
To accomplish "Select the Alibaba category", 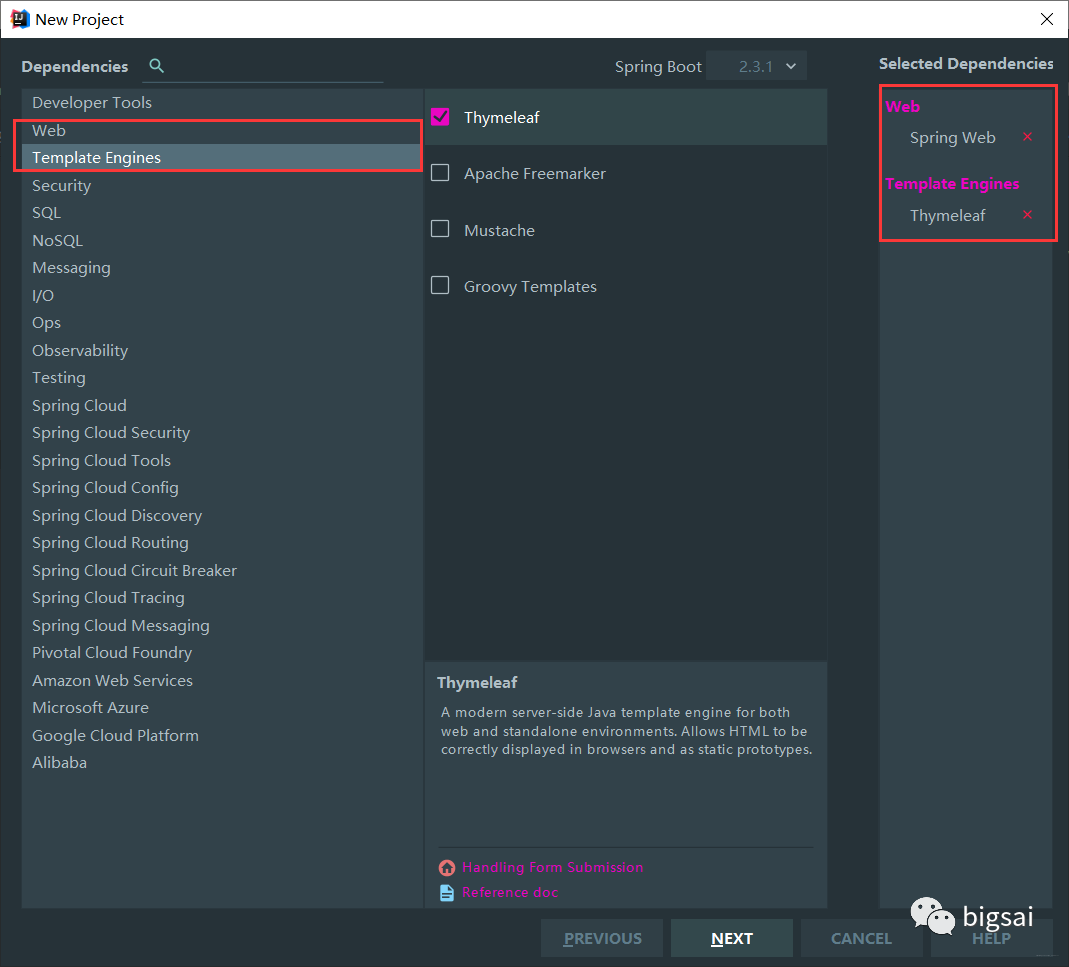I will click(222, 763).
